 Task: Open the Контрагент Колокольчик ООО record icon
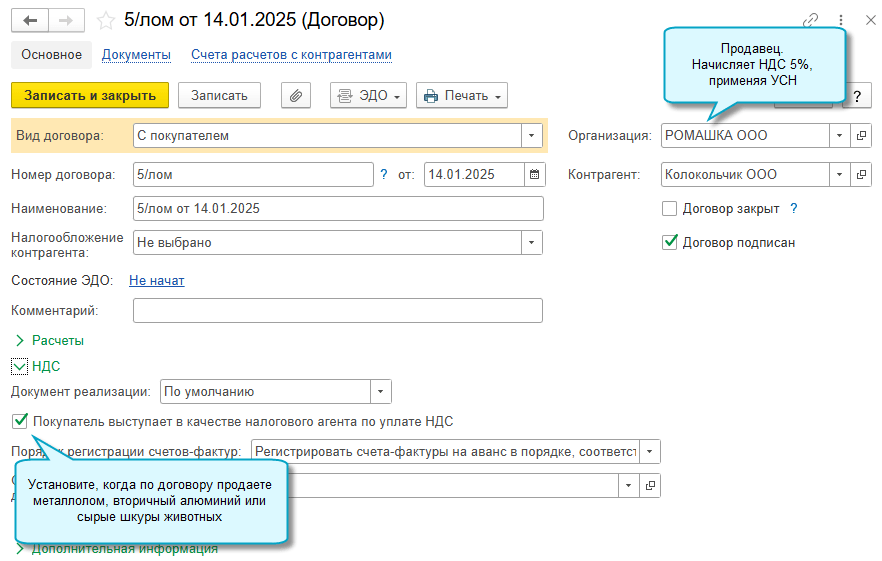click(x=861, y=174)
